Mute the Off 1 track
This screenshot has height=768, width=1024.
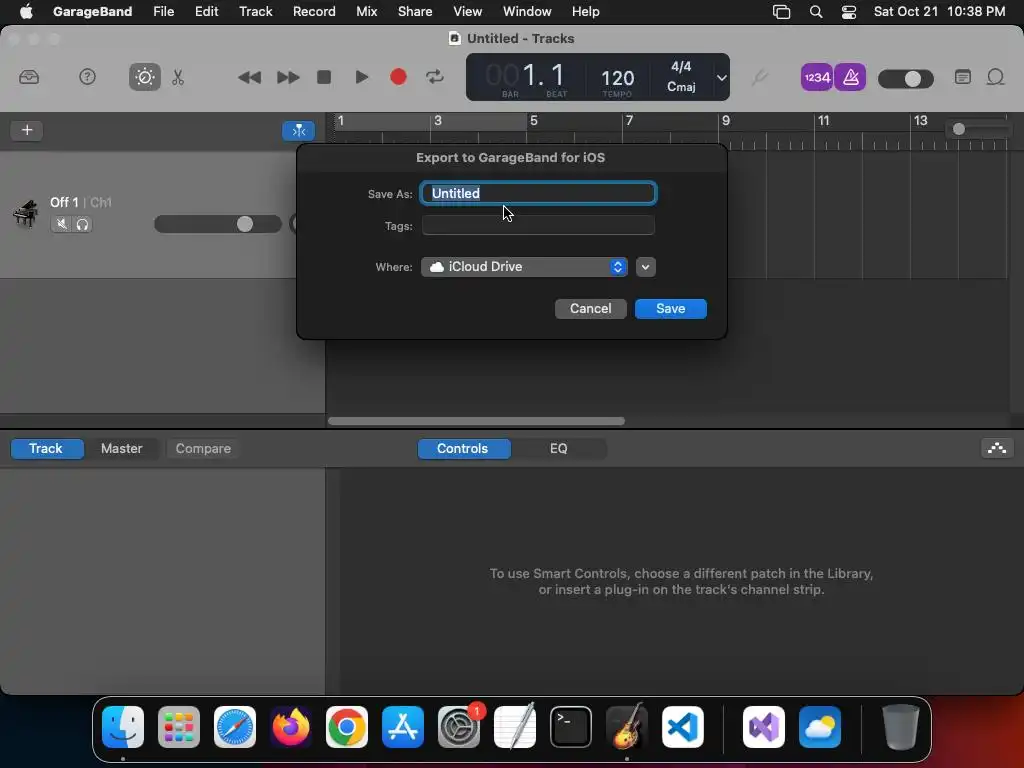pyautogui.click(x=61, y=225)
